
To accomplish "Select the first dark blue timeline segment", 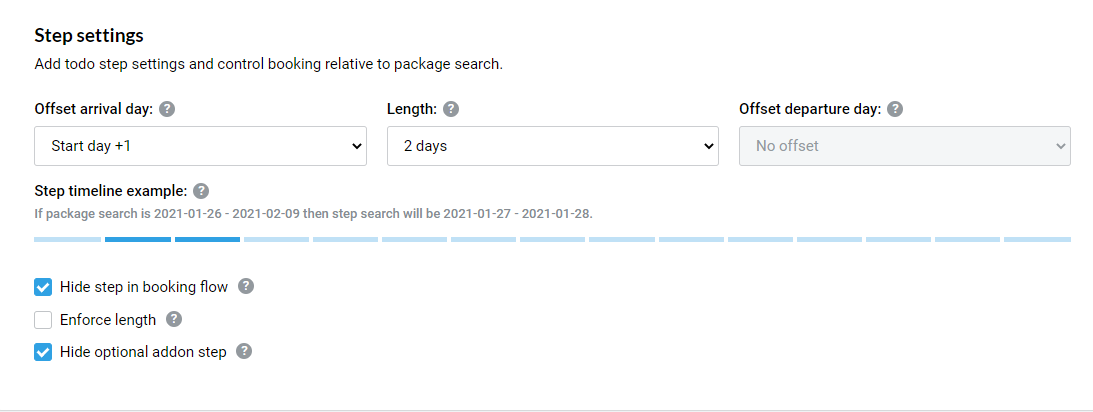I will tap(138, 240).
